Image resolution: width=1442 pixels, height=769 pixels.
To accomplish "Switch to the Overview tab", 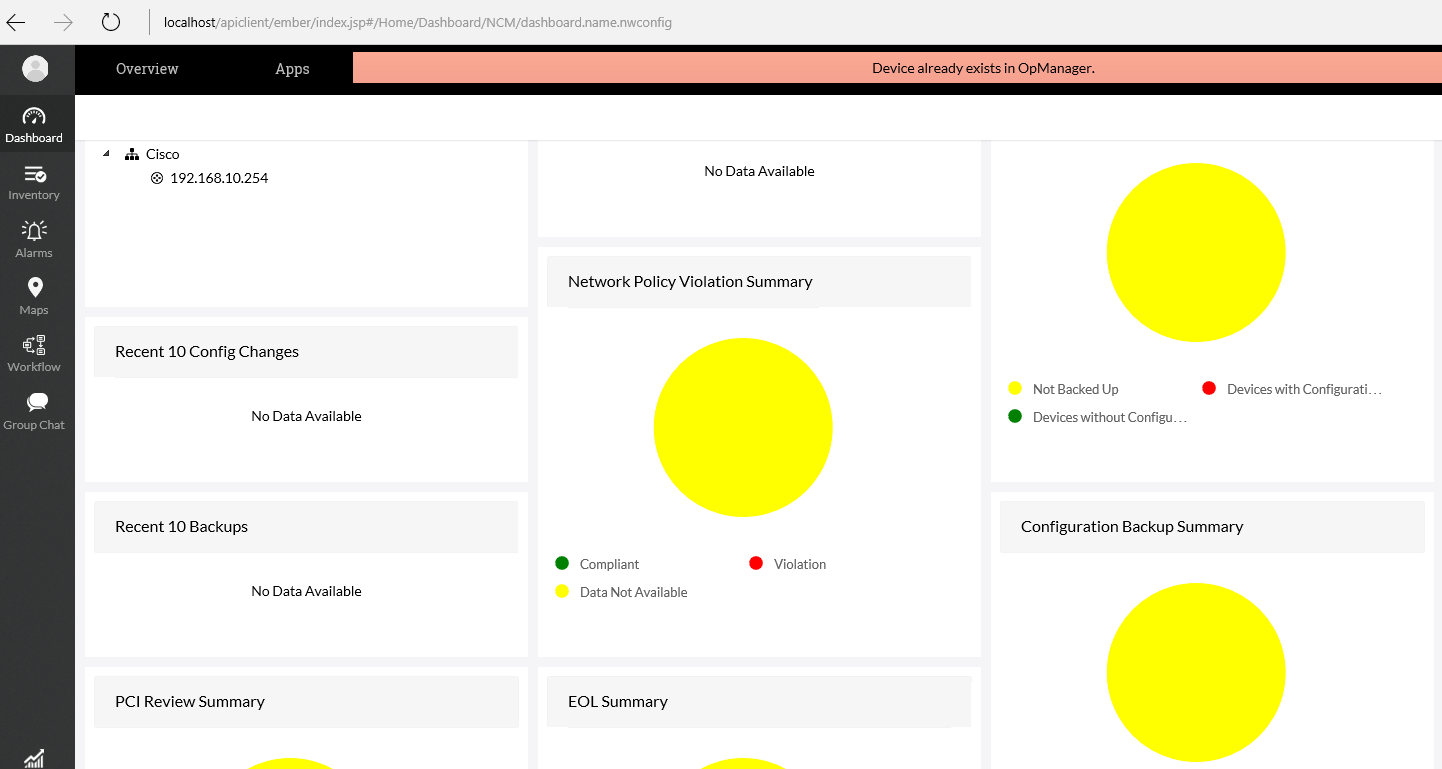I will point(146,68).
